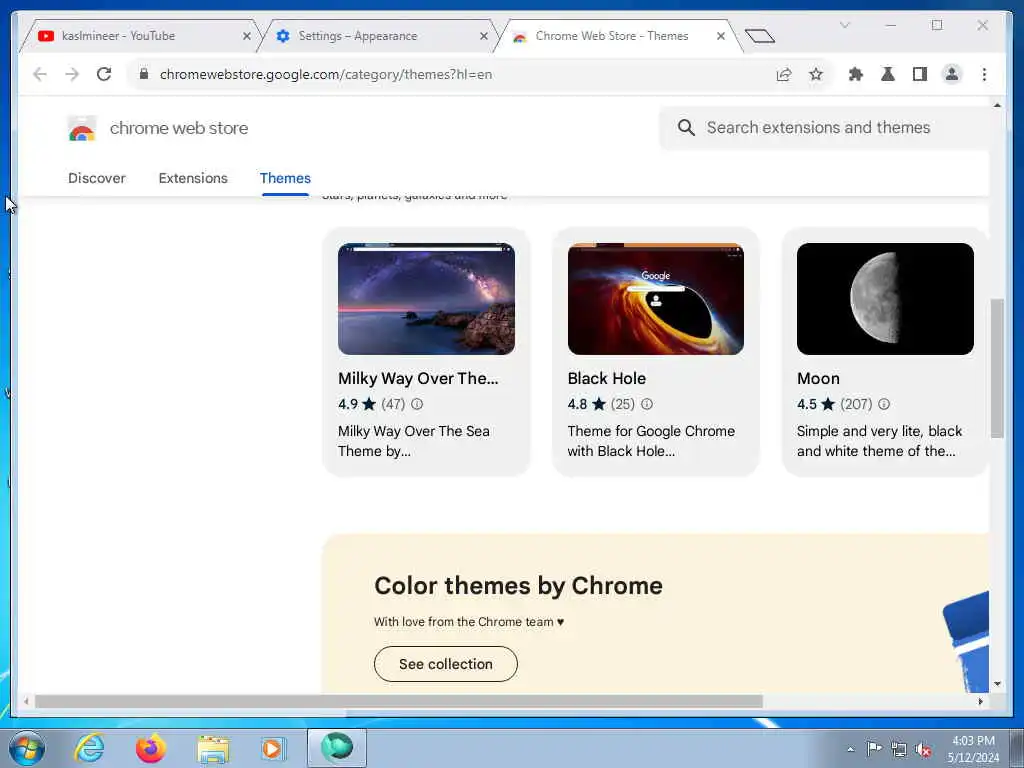1024x768 pixels.
Task: Show rating info for Milky Way theme
Action: coord(417,404)
